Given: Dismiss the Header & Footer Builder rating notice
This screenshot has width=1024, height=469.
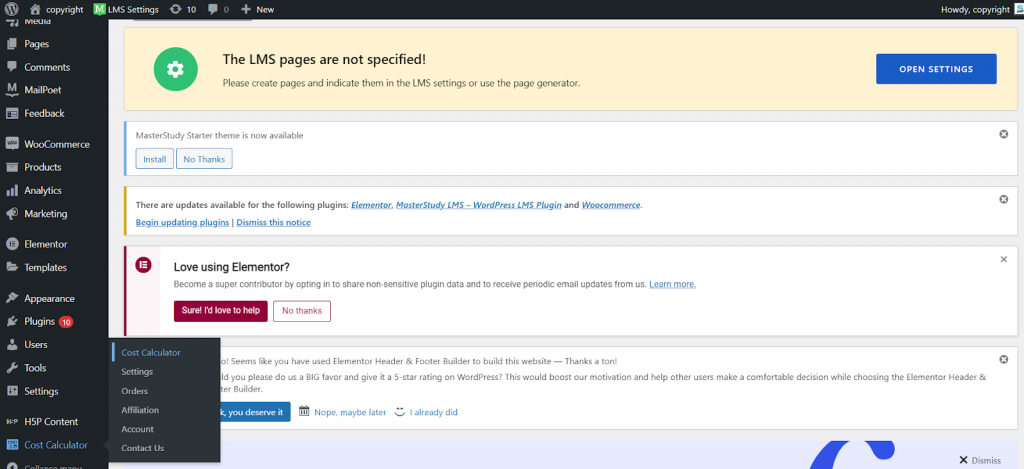Looking at the screenshot, I should [x=1004, y=359].
